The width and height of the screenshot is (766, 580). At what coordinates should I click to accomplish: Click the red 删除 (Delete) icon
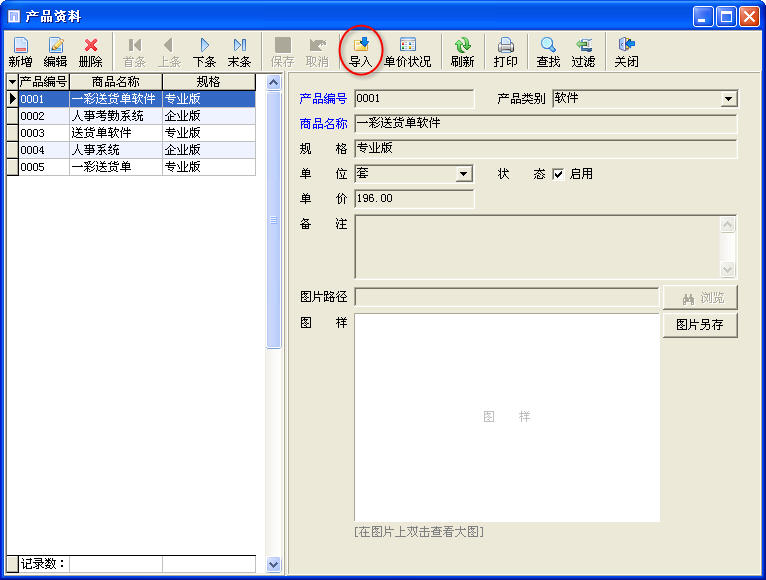click(91, 52)
